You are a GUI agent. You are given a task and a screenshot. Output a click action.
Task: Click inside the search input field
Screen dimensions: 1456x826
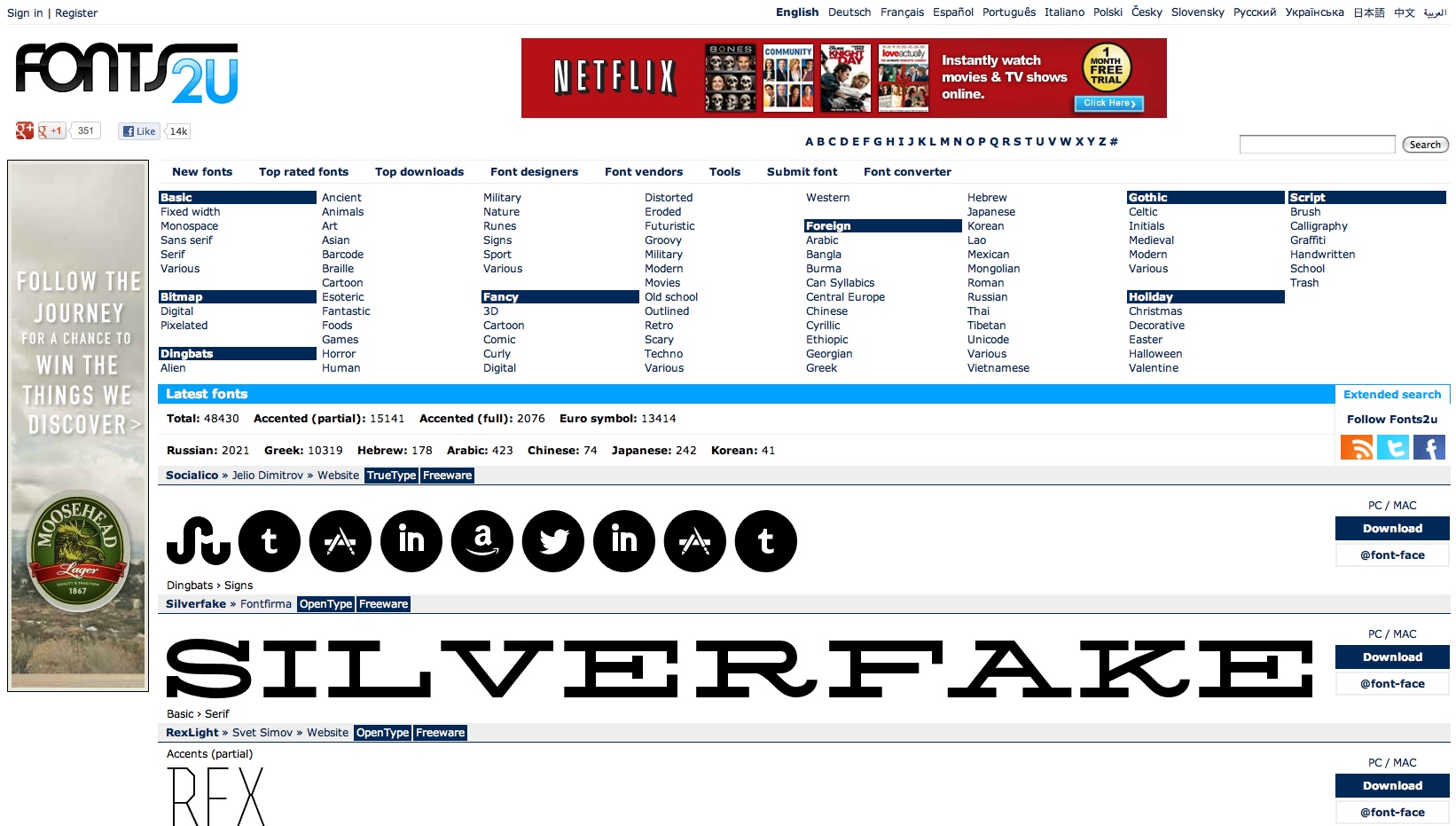click(x=1316, y=144)
